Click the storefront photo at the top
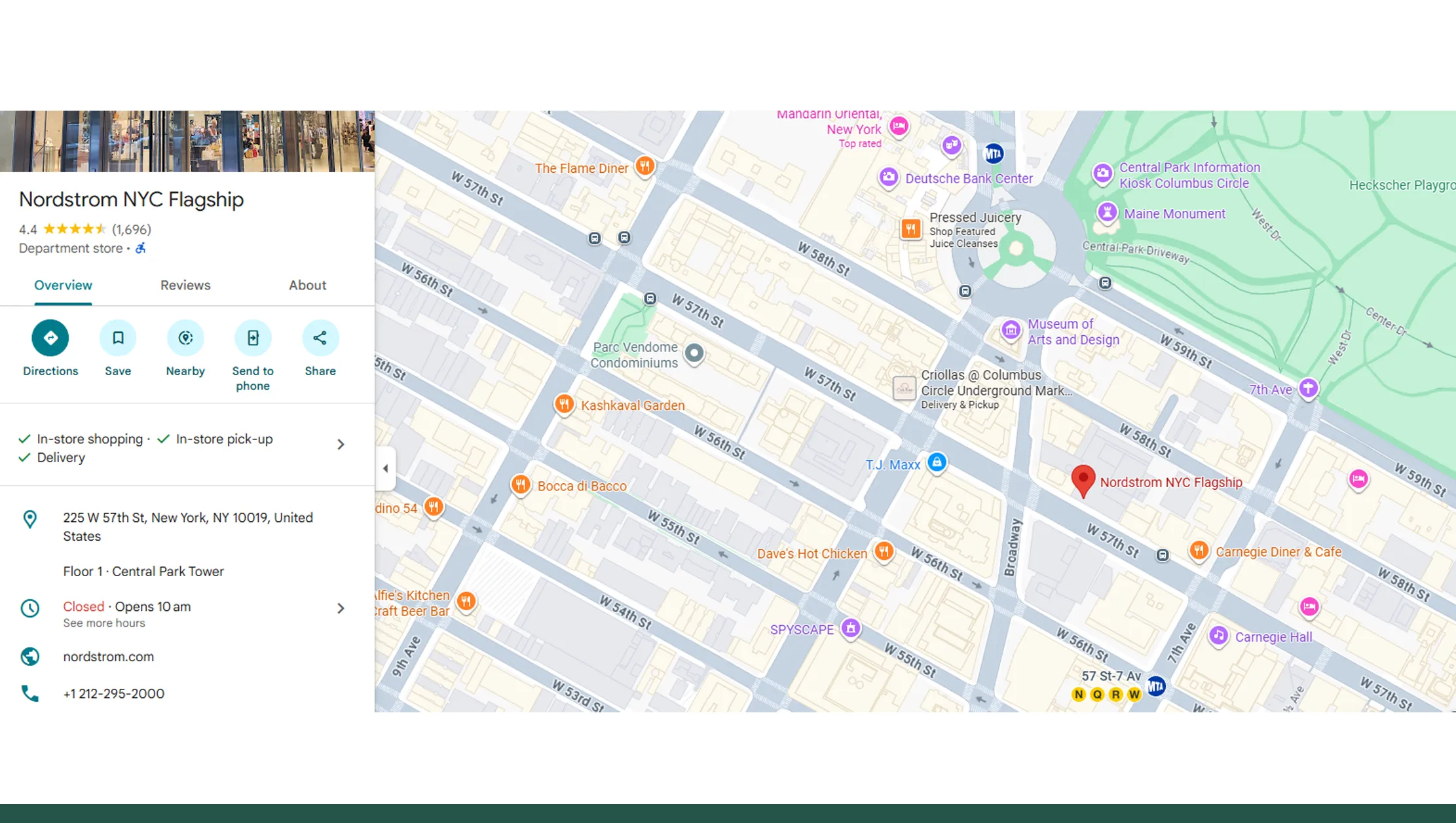This screenshot has width=1456, height=823. coord(187,141)
